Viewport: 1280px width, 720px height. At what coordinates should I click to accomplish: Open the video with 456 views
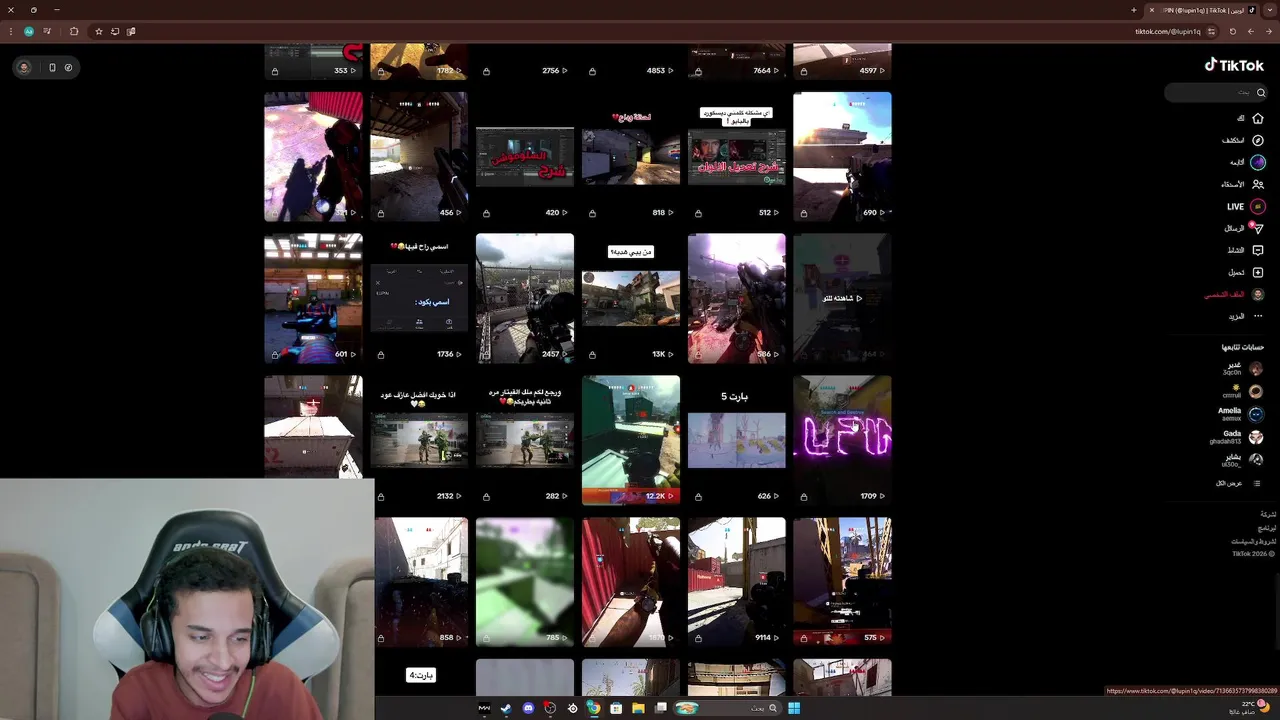click(419, 156)
